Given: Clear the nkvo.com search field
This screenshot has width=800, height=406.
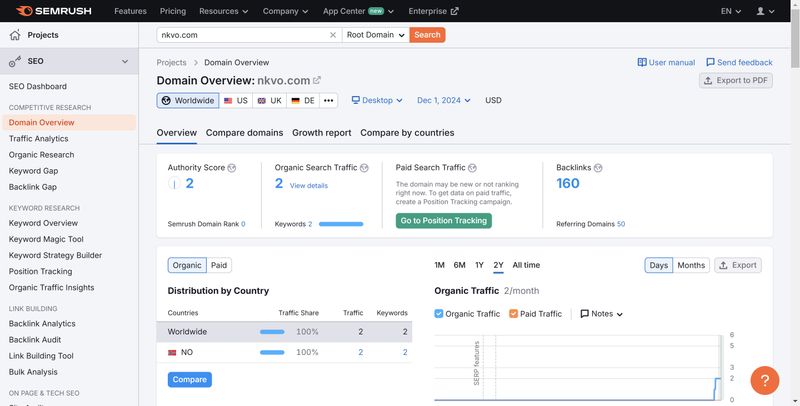Looking at the screenshot, I should [x=333, y=35].
